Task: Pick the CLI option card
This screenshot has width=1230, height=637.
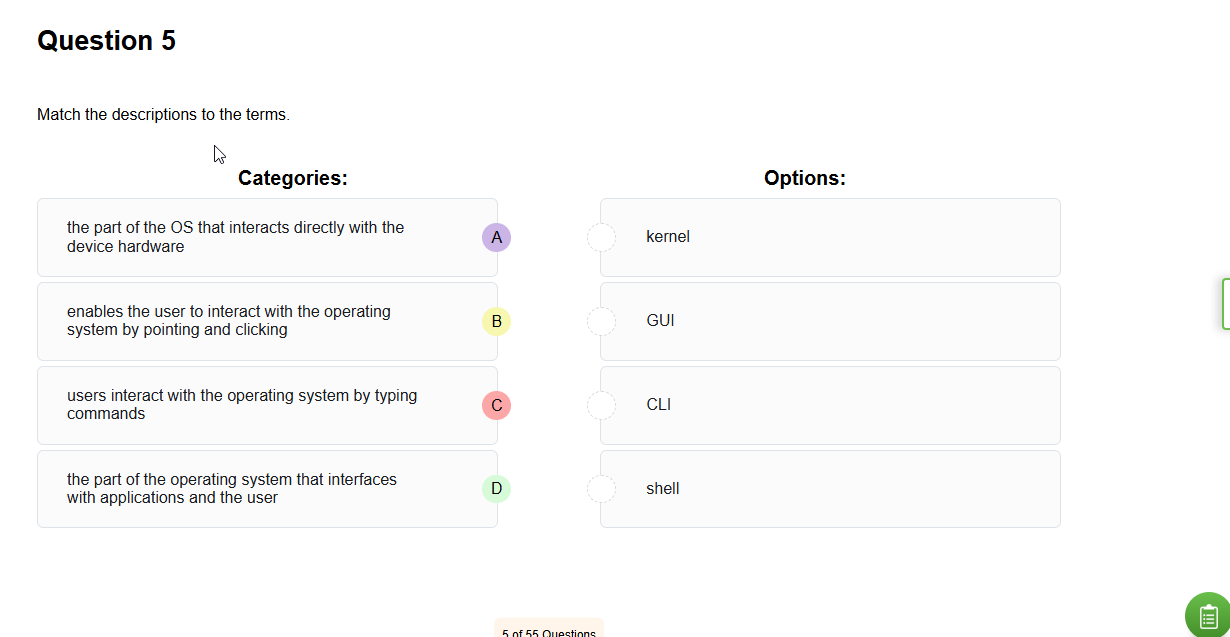Action: coord(830,405)
